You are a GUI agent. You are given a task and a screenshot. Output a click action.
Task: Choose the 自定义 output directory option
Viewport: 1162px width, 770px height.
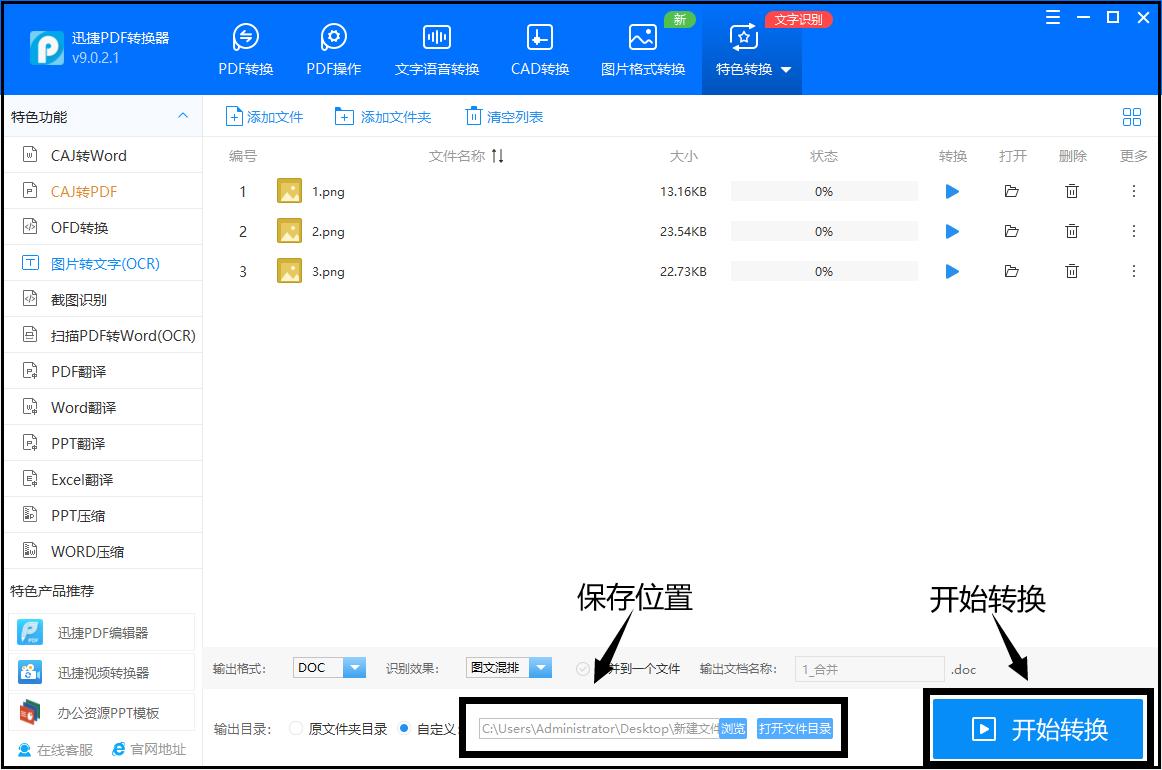pos(406,728)
